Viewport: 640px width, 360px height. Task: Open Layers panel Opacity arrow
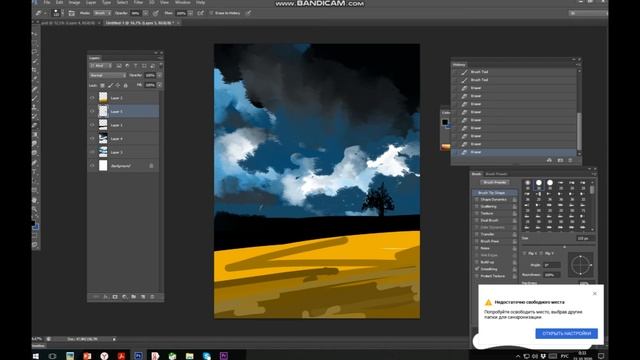[x=159, y=76]
